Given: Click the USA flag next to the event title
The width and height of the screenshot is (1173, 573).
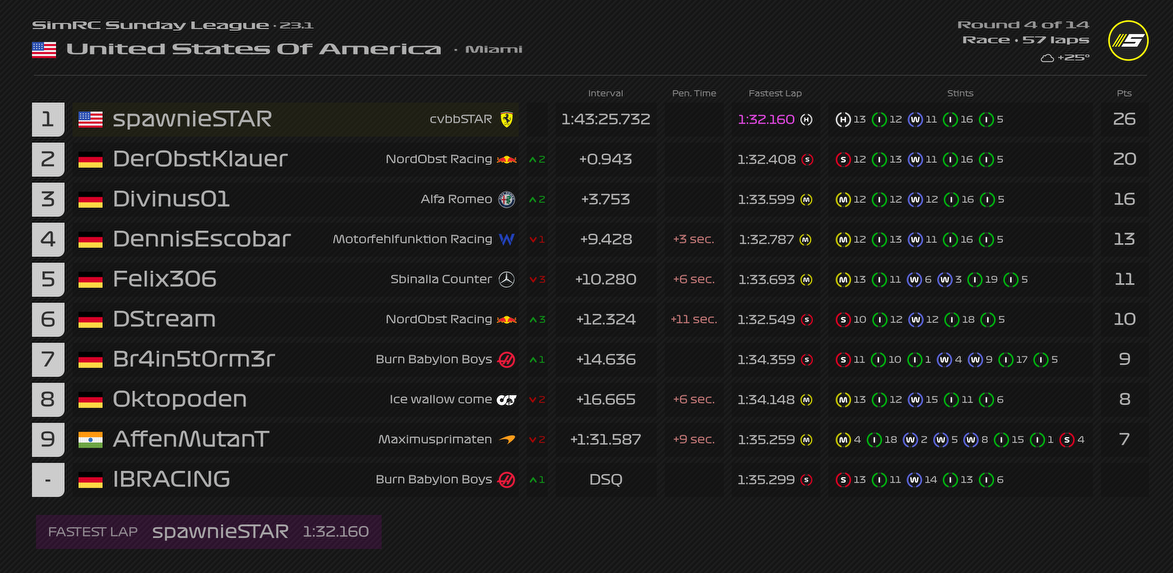Looking at the screenshot, I should [44, 49].
